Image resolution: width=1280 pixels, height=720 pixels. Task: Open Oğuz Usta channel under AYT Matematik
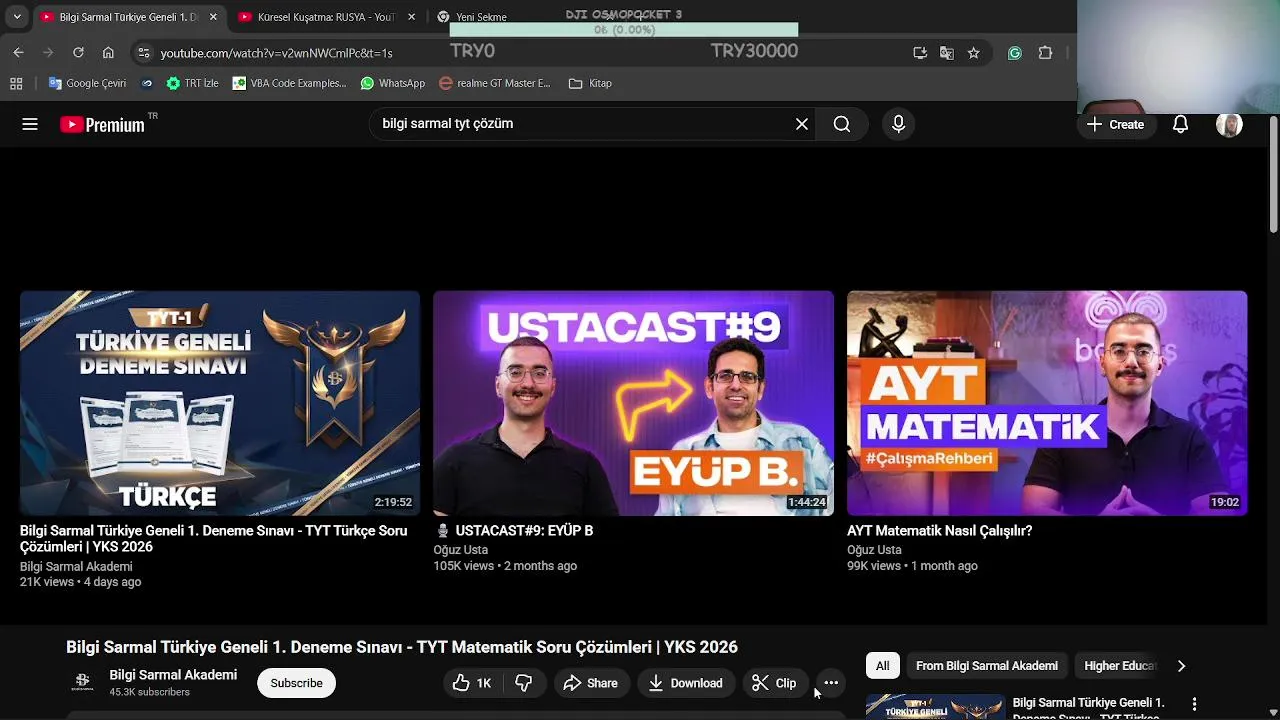pyautogui.click(x=874, y=550)
